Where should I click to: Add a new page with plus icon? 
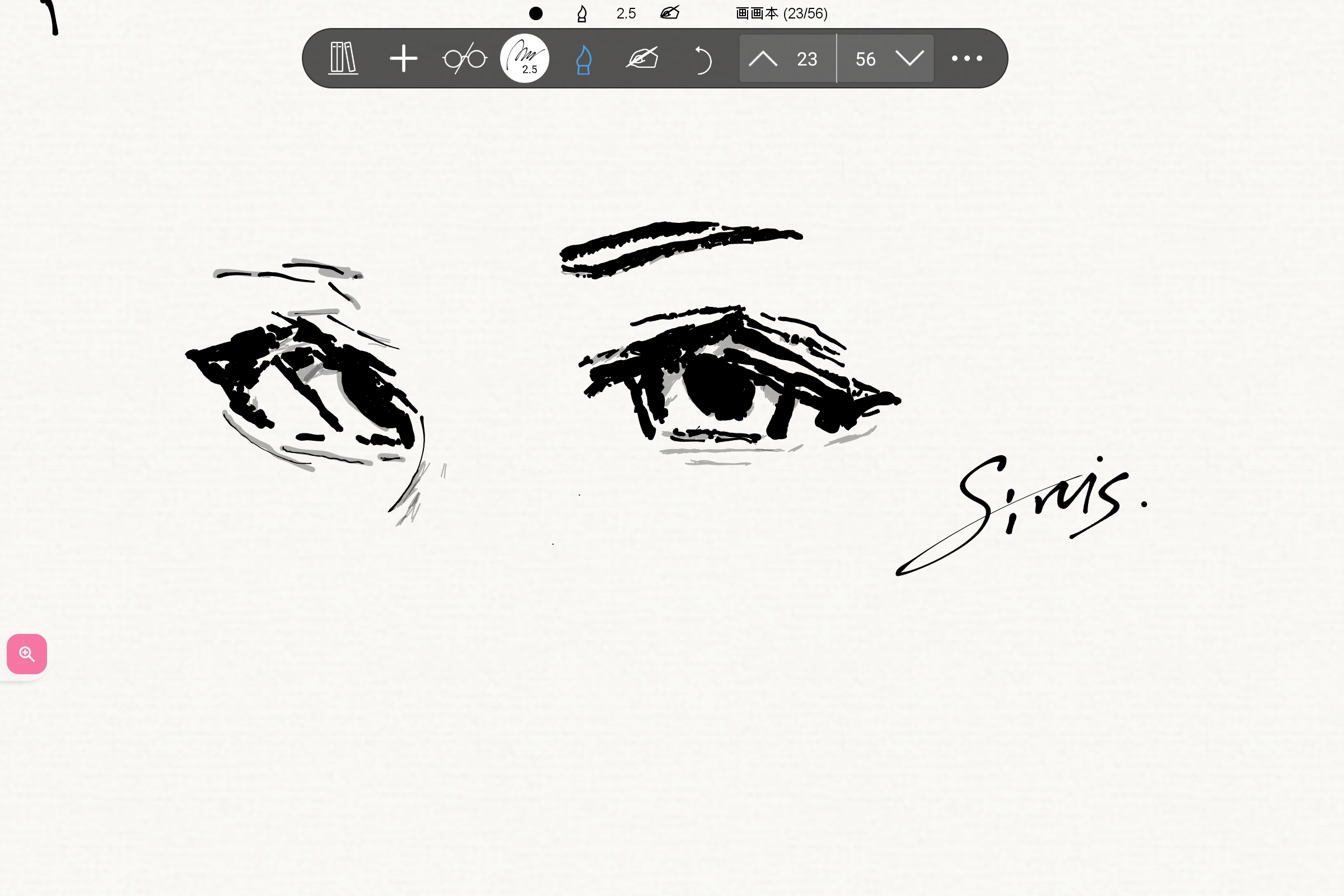tap(403, 58)
